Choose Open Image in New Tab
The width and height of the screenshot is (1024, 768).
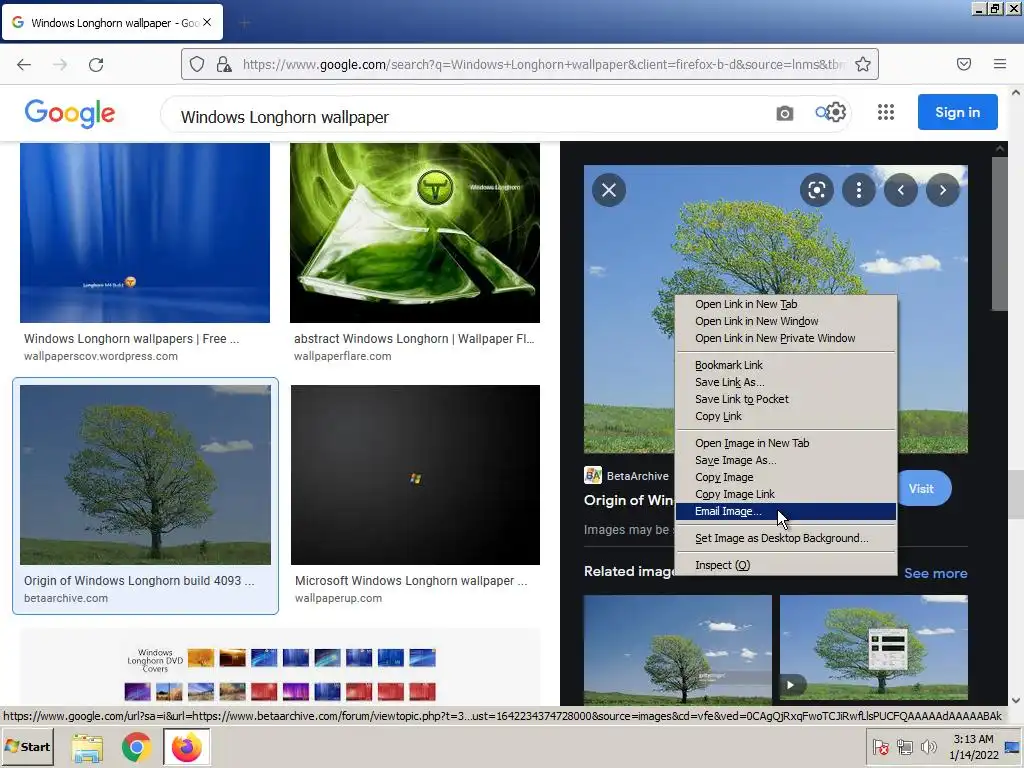point(786,443)
